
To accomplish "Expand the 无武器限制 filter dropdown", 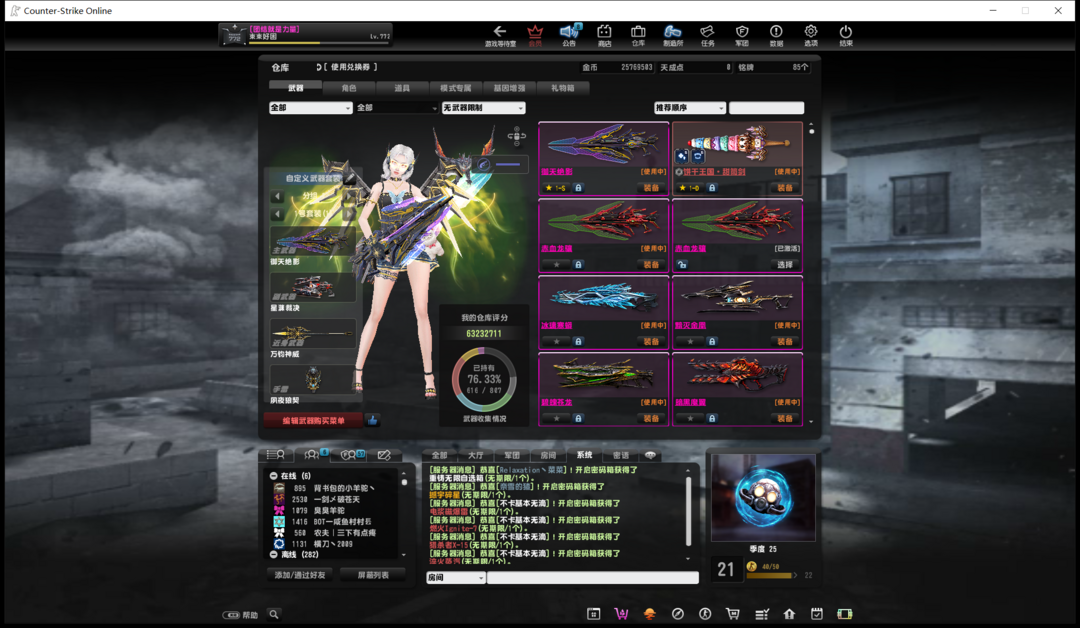I will [483, 108].
